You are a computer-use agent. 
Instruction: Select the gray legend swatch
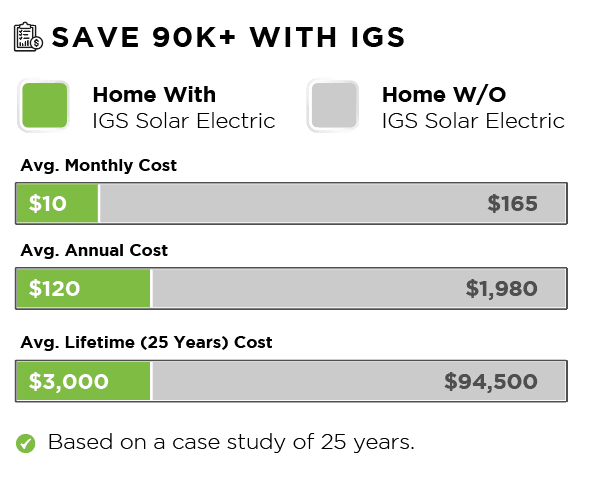(x=333, y=106)
